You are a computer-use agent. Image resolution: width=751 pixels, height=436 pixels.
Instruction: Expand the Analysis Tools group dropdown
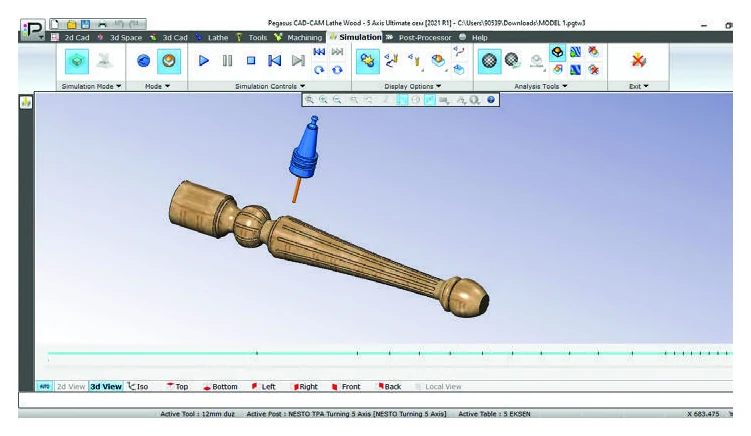[541, 86]
